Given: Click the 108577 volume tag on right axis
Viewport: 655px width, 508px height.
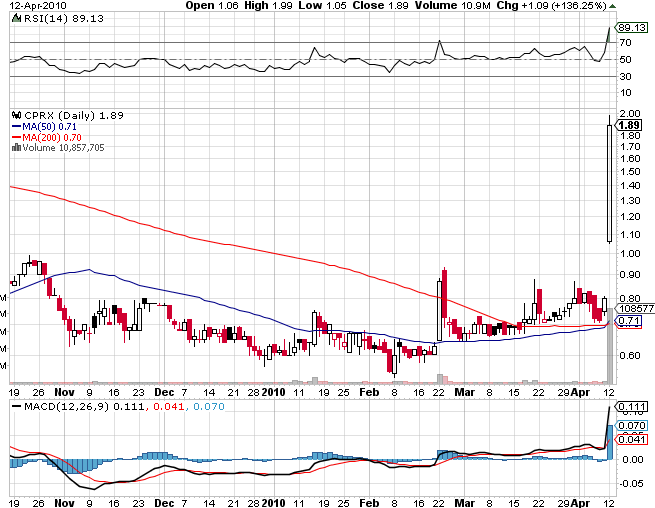Looking at the screenshot, I should pyautogui.click(x=635, y=308).
